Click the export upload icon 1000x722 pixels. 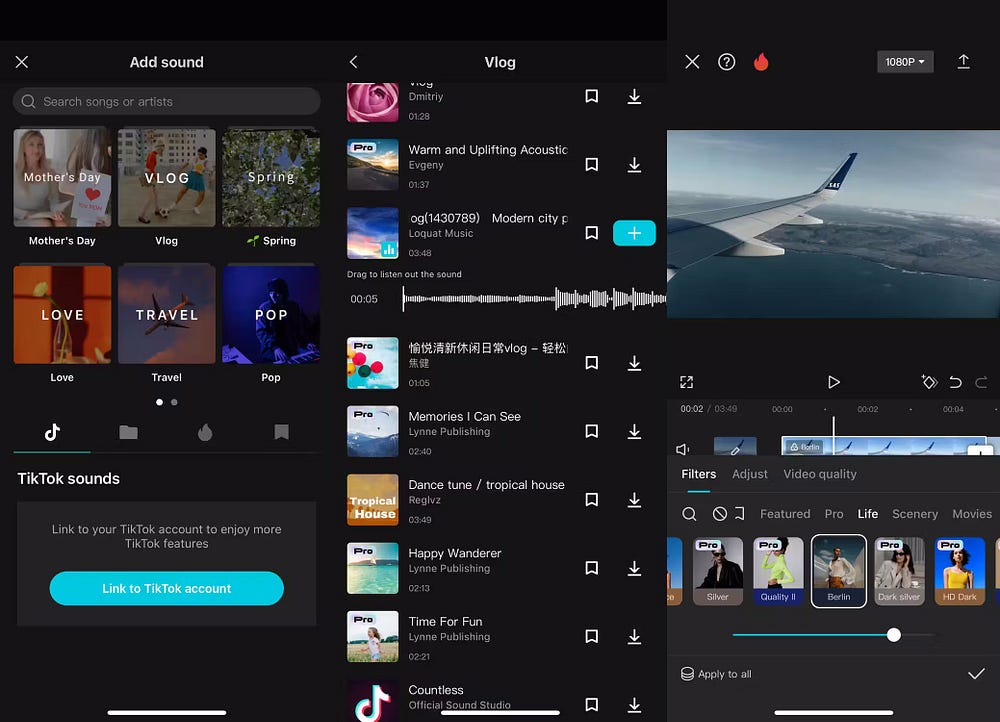click(963, 62)
